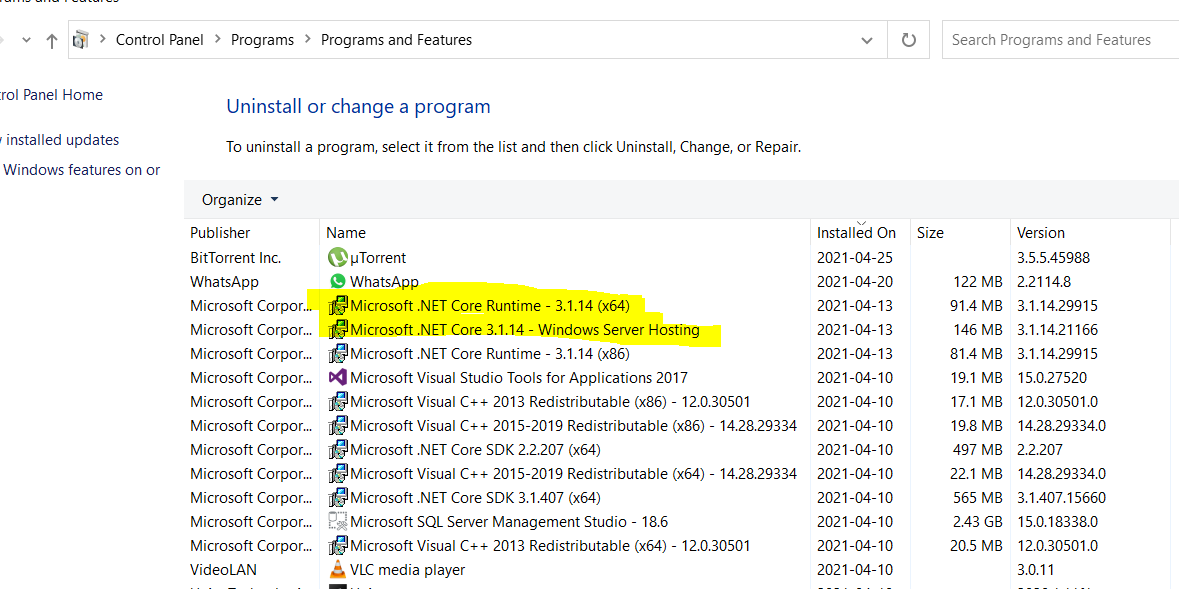Open the Control Panel Home link

(50, 95)
